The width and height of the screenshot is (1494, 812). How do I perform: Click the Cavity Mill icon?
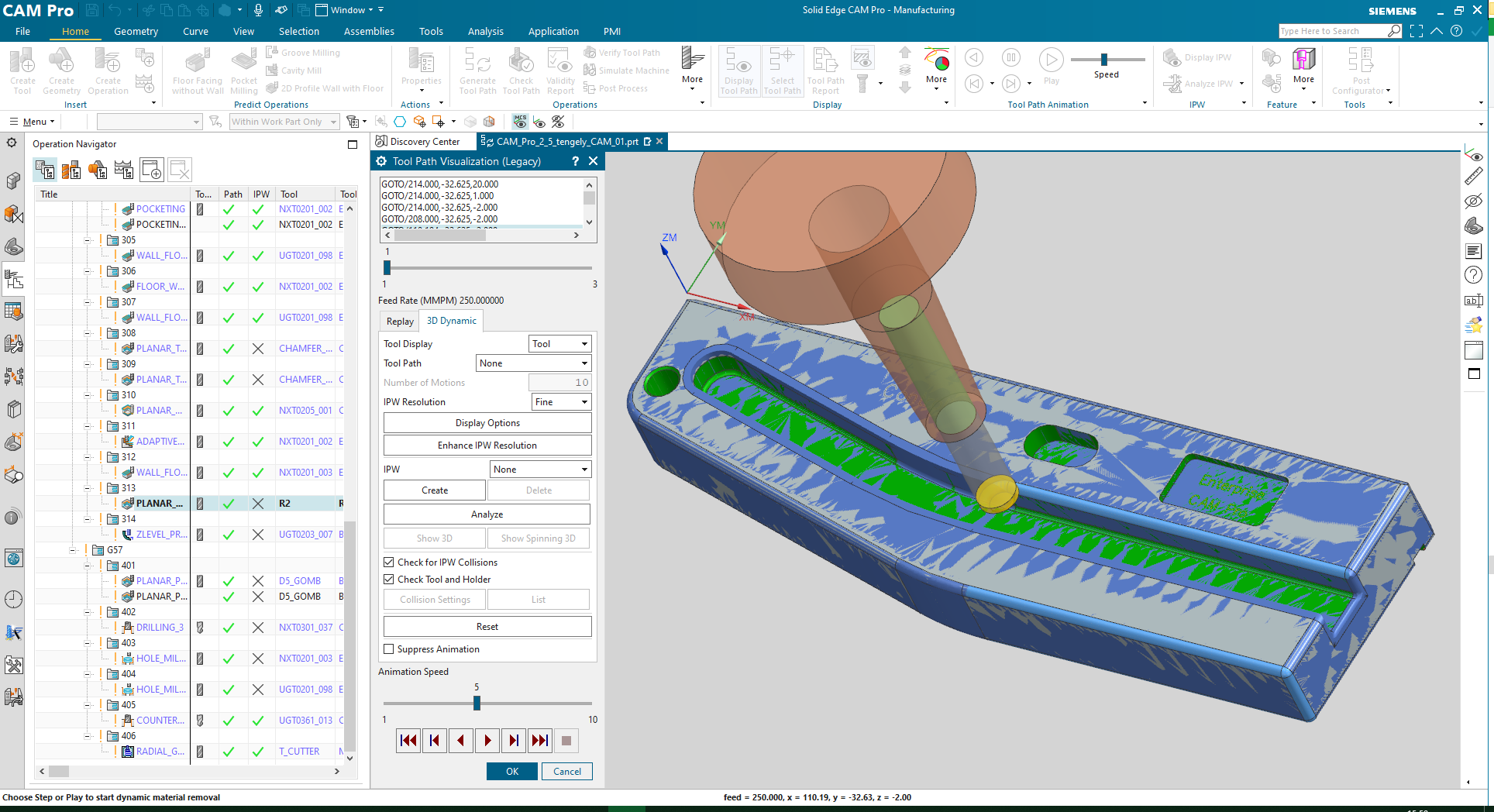click(275, 71)
